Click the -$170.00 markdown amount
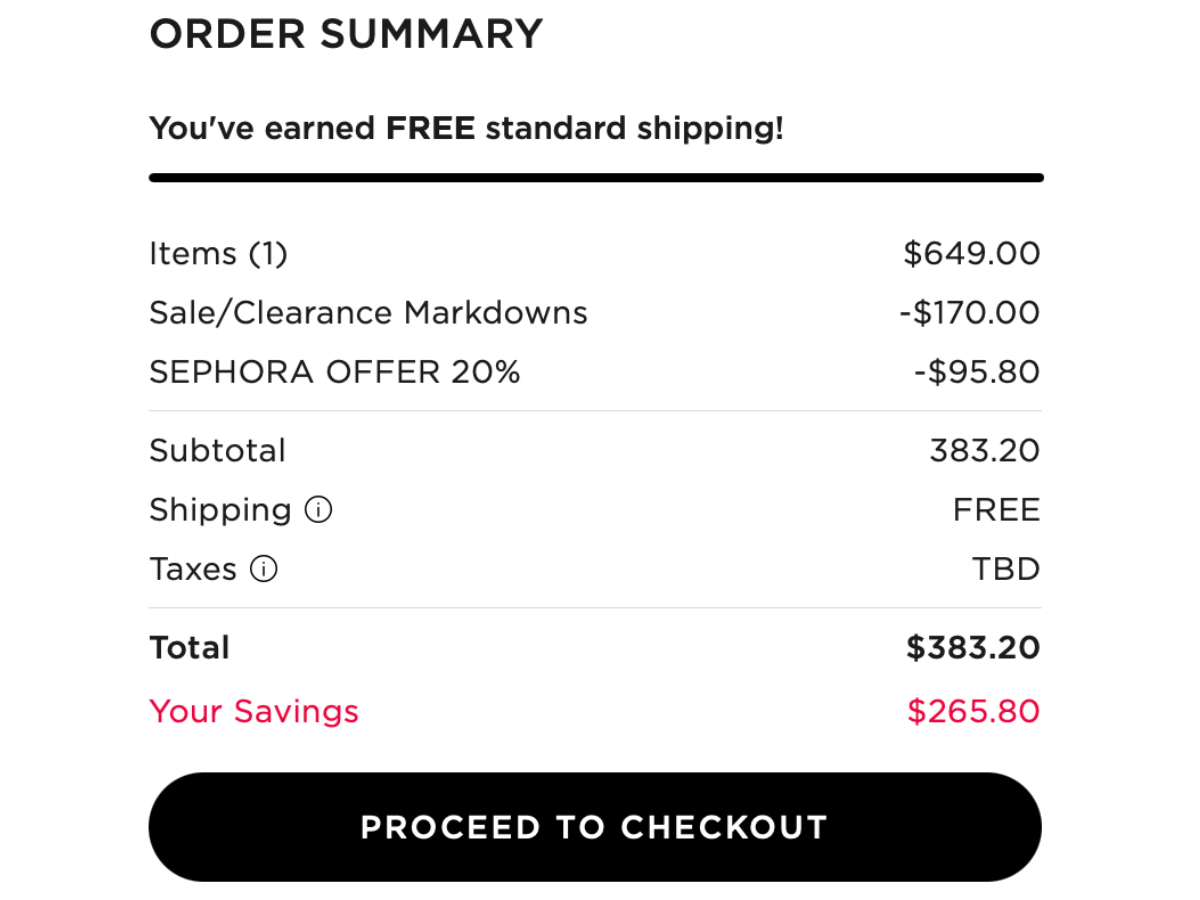Viewport: 1200px width, 900px height. coord(969,313)
